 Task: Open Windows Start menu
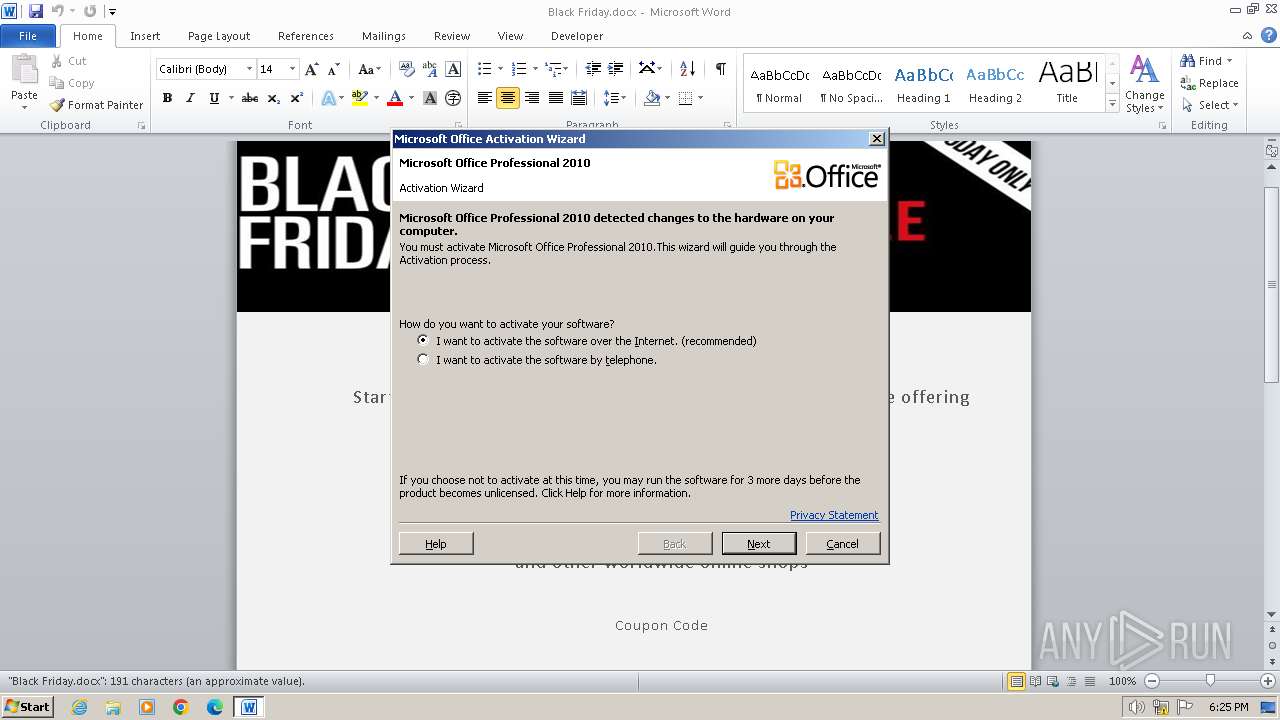point(27,706)
